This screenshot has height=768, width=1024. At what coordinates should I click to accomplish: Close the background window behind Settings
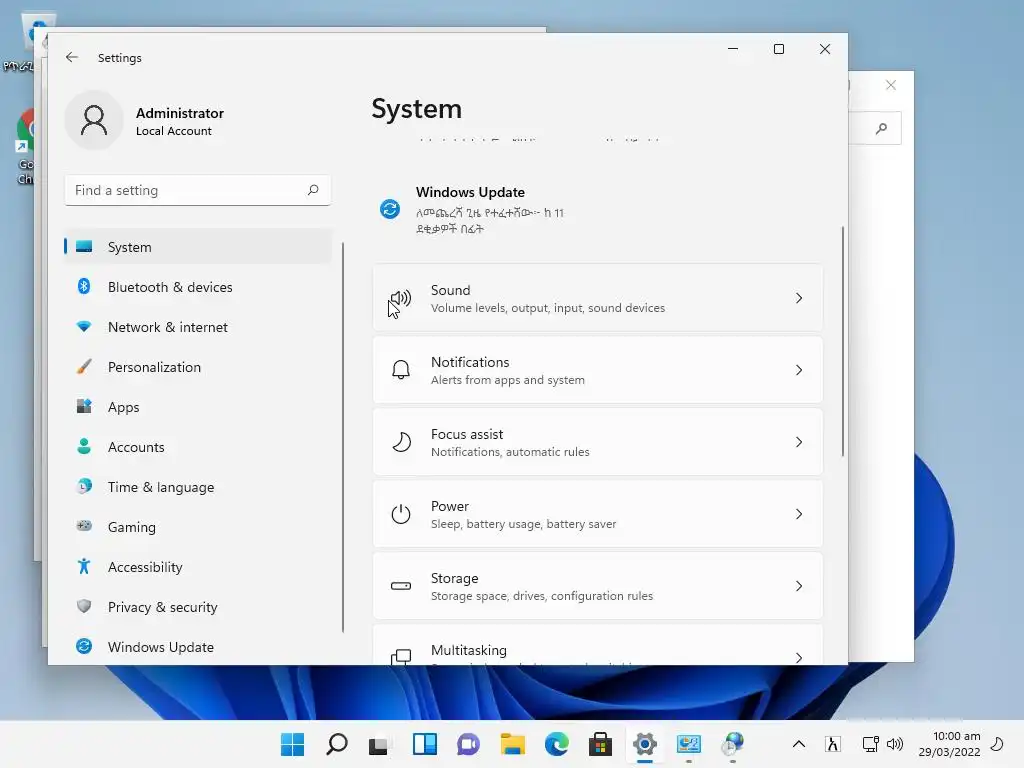pos(891,85)
